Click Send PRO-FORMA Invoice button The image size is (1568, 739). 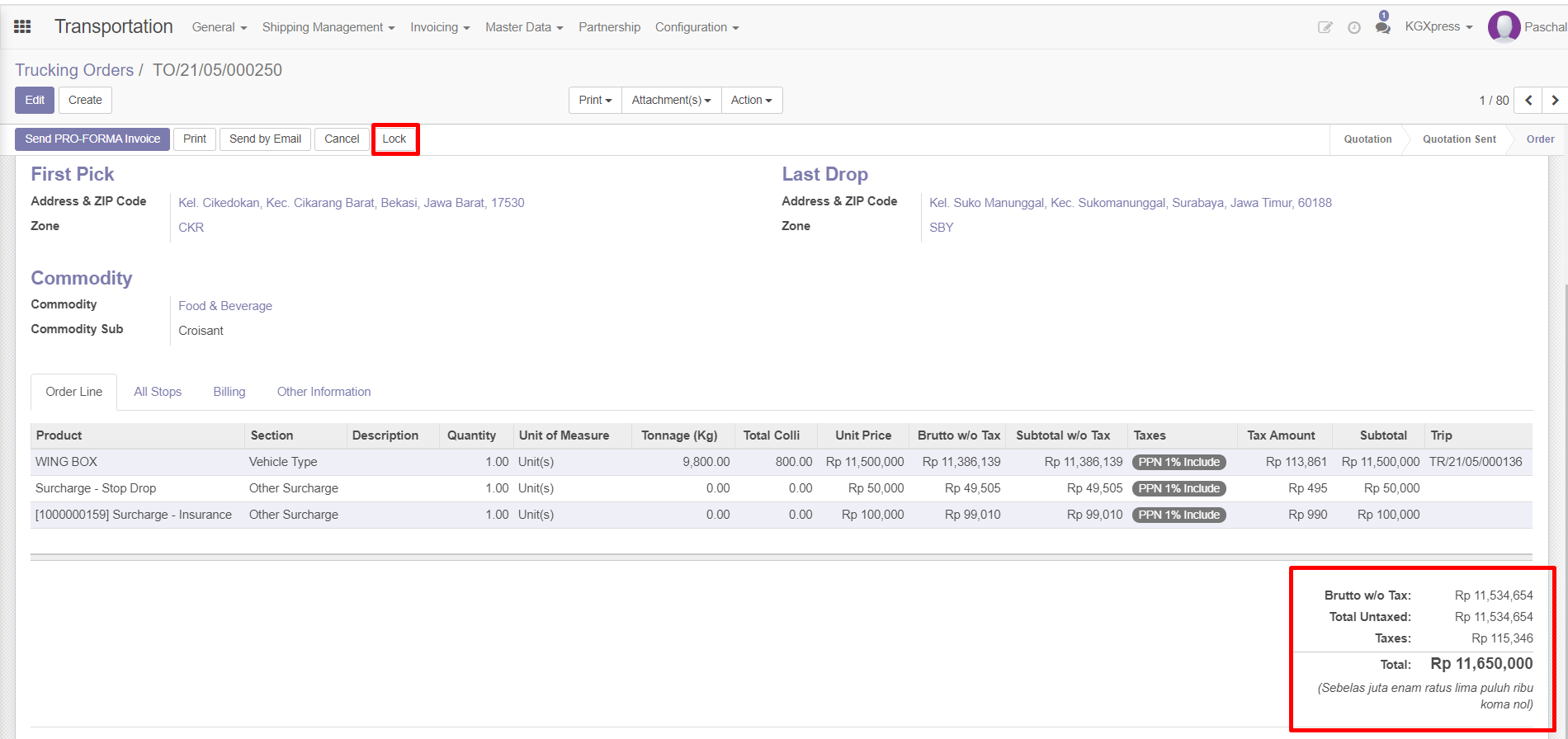[x=92, y=139]
